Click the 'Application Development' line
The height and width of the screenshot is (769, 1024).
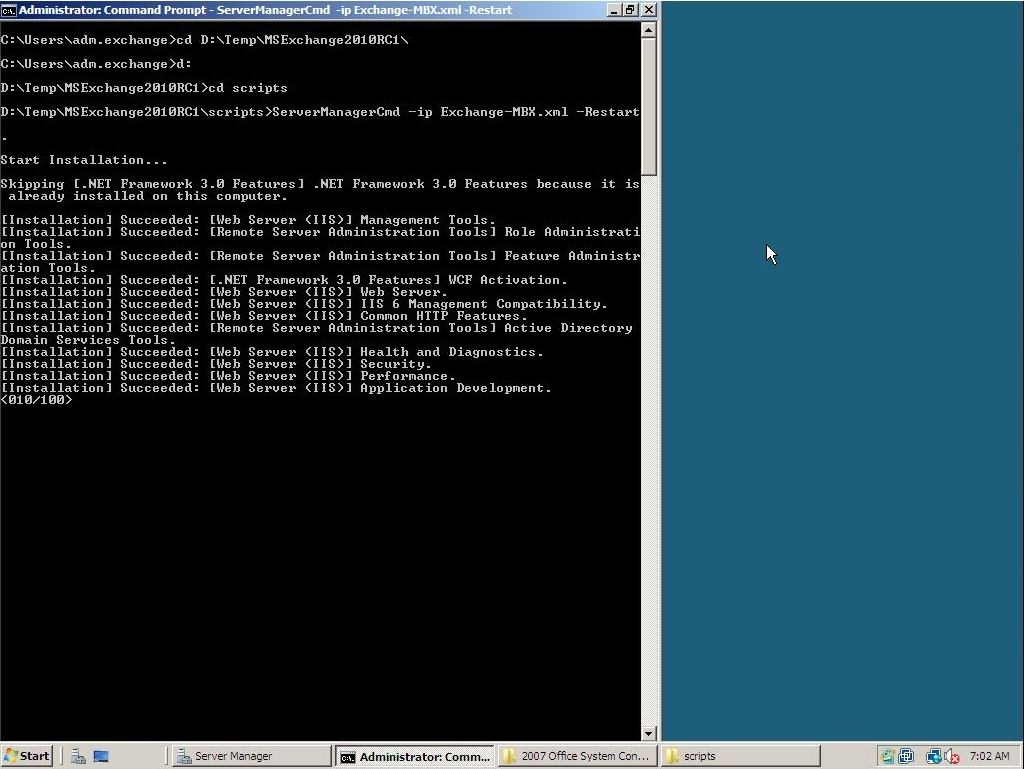(276, 388)
